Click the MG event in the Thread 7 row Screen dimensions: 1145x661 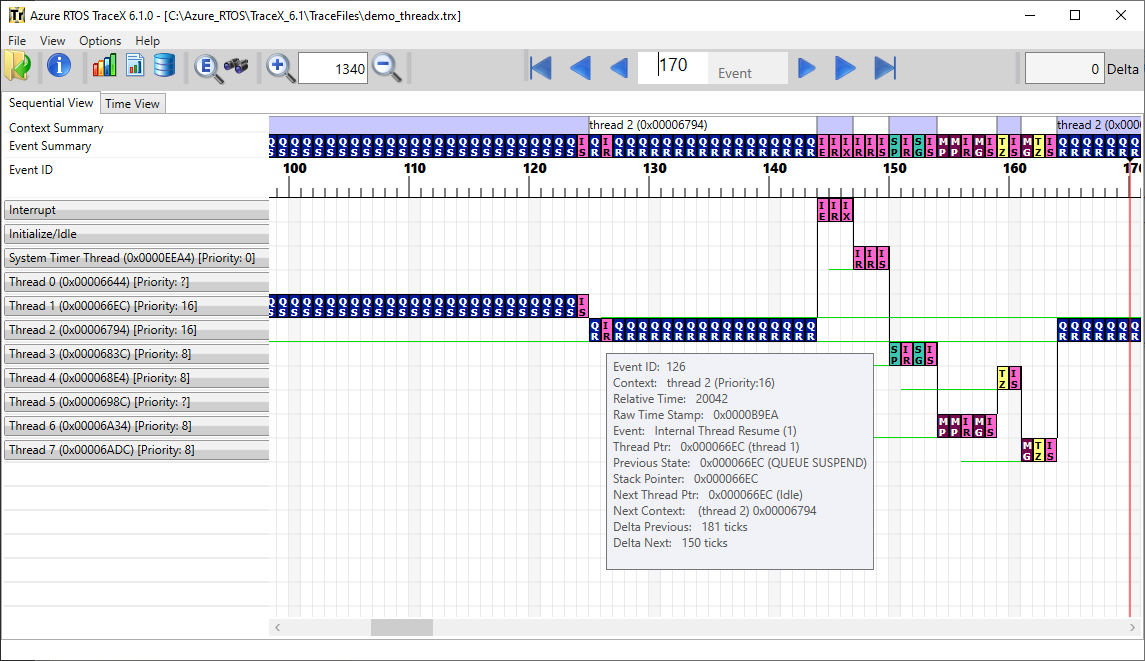(x=1027, y=450)
